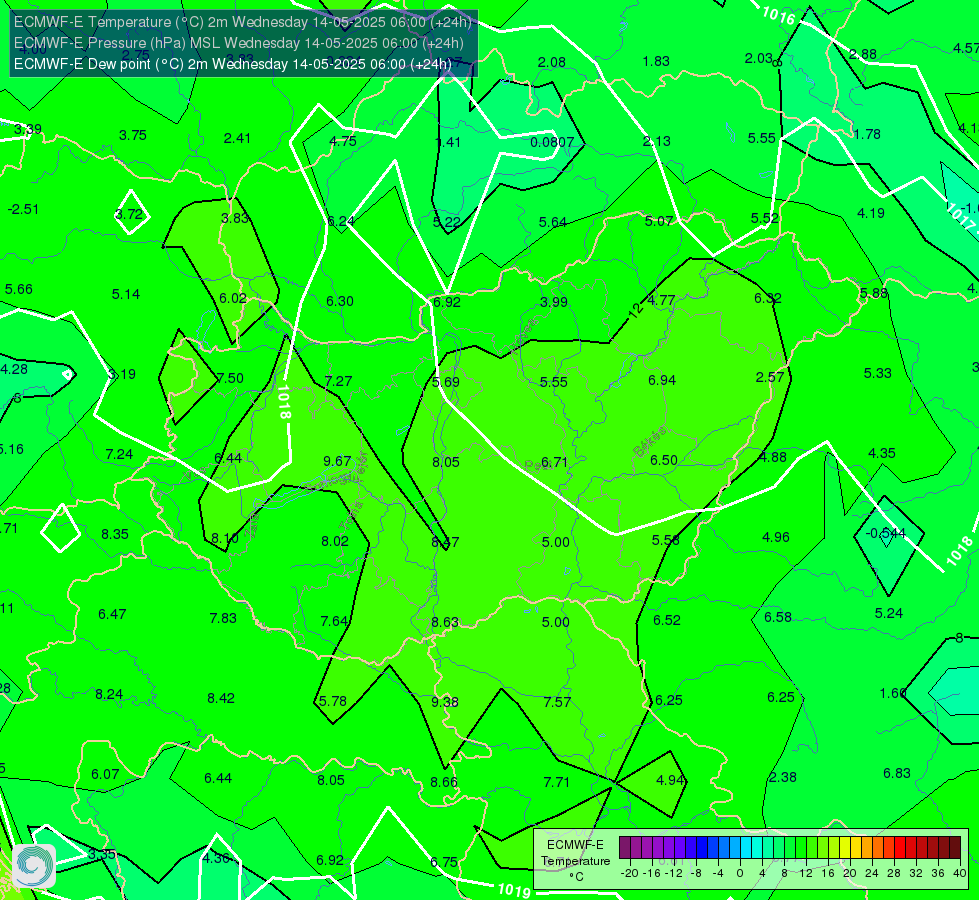Click the spiral cyclone logo icon
Screen dimensions: 979x900
click(x=34, y=866)
